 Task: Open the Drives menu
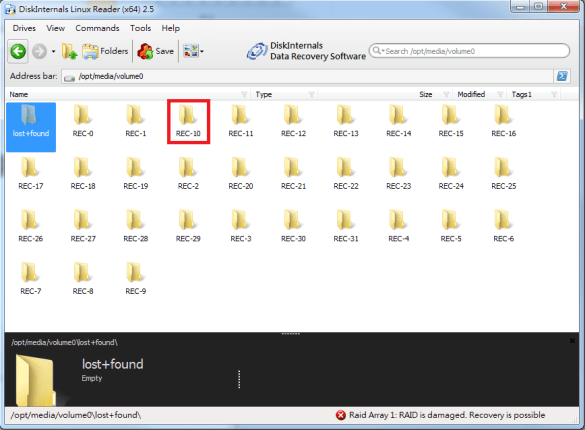(24, 28)
